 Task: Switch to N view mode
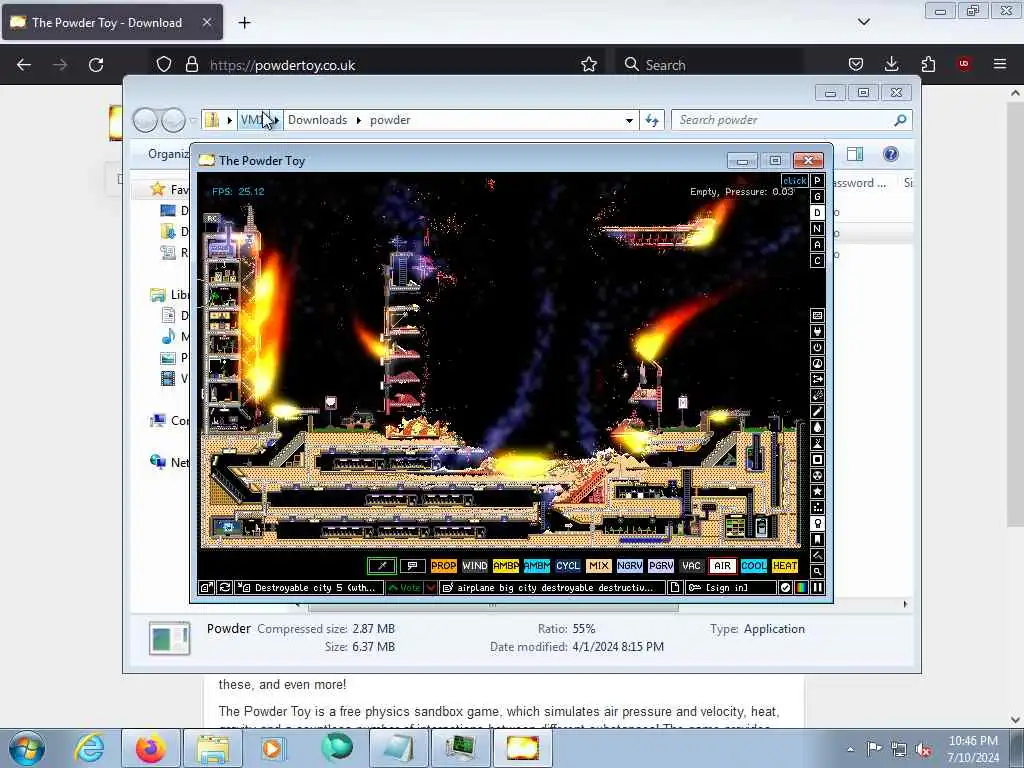(x=817, y=229)
